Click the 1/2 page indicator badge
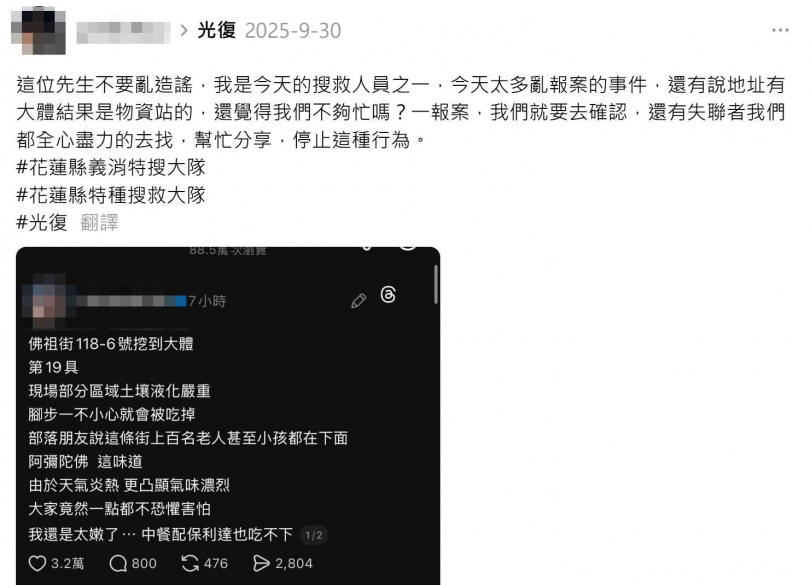 [x=314, y=535]
